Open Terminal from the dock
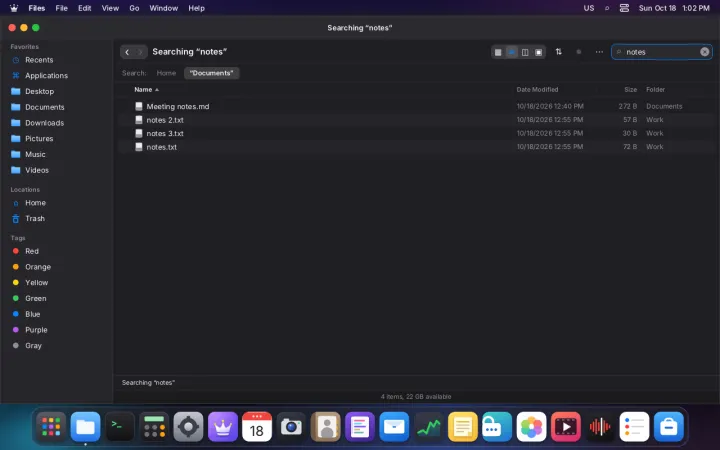The width and height of the screenshot is (720, 450). tap(120, 427)
